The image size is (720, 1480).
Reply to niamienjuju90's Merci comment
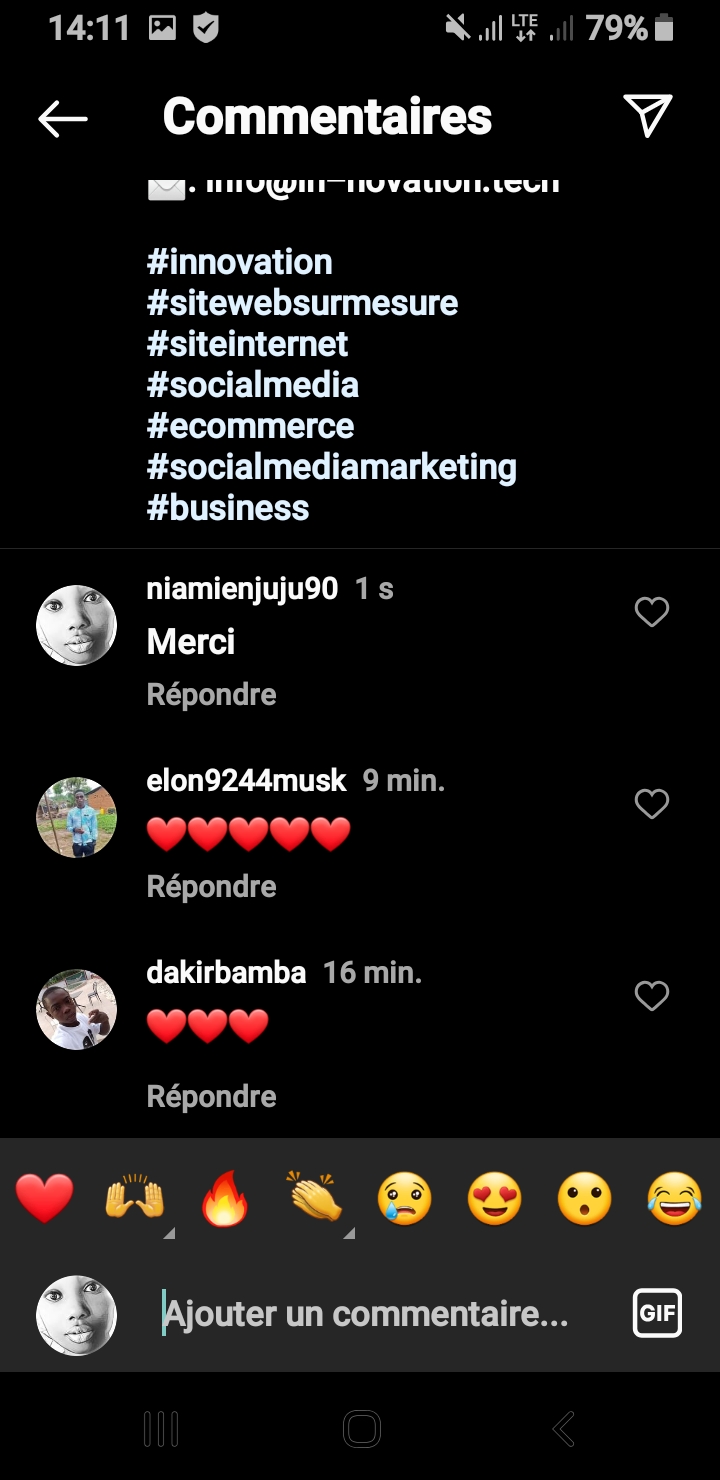211,695
